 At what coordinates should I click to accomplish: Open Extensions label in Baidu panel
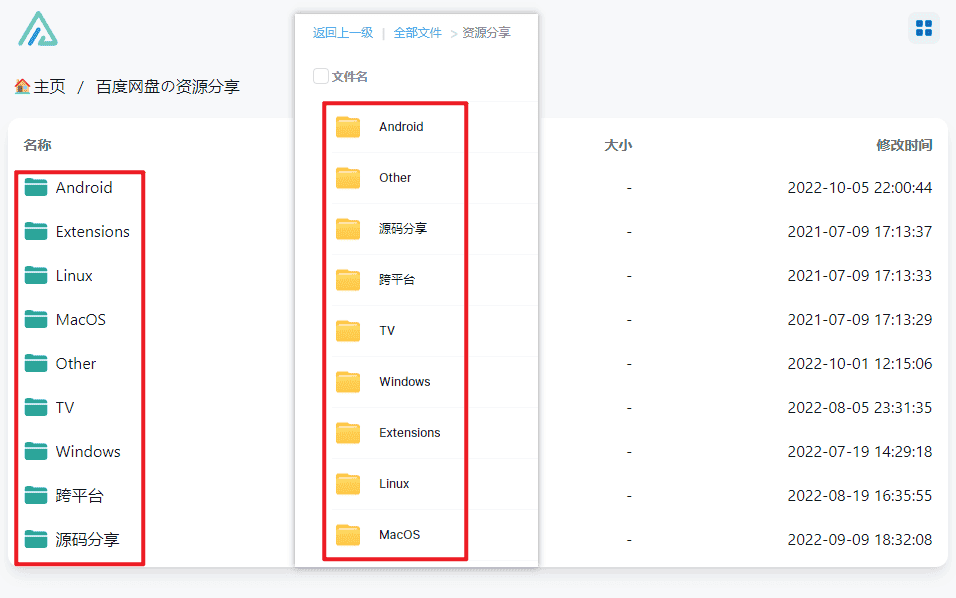(x=410, y=433)
